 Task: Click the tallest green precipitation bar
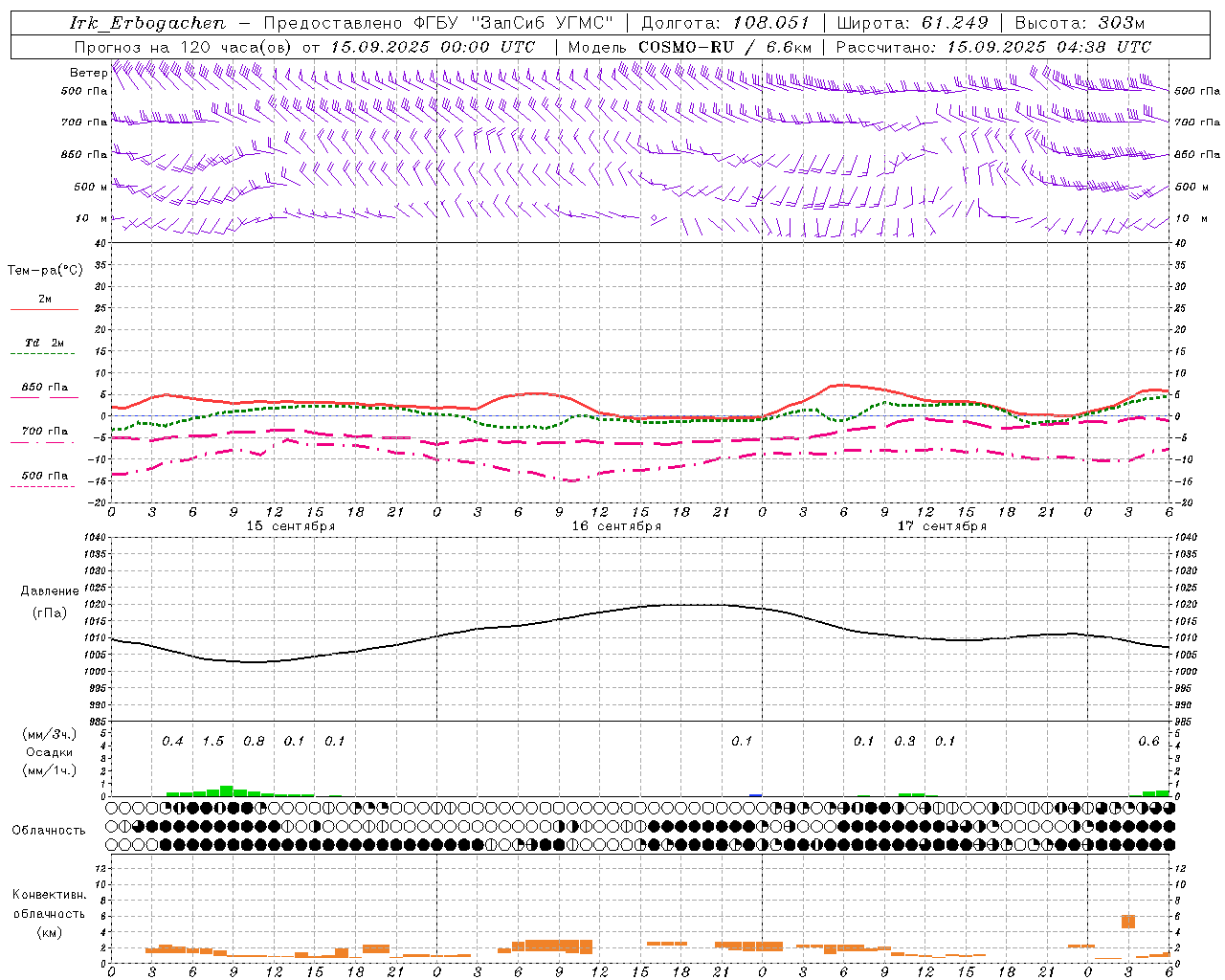[227, 791]
